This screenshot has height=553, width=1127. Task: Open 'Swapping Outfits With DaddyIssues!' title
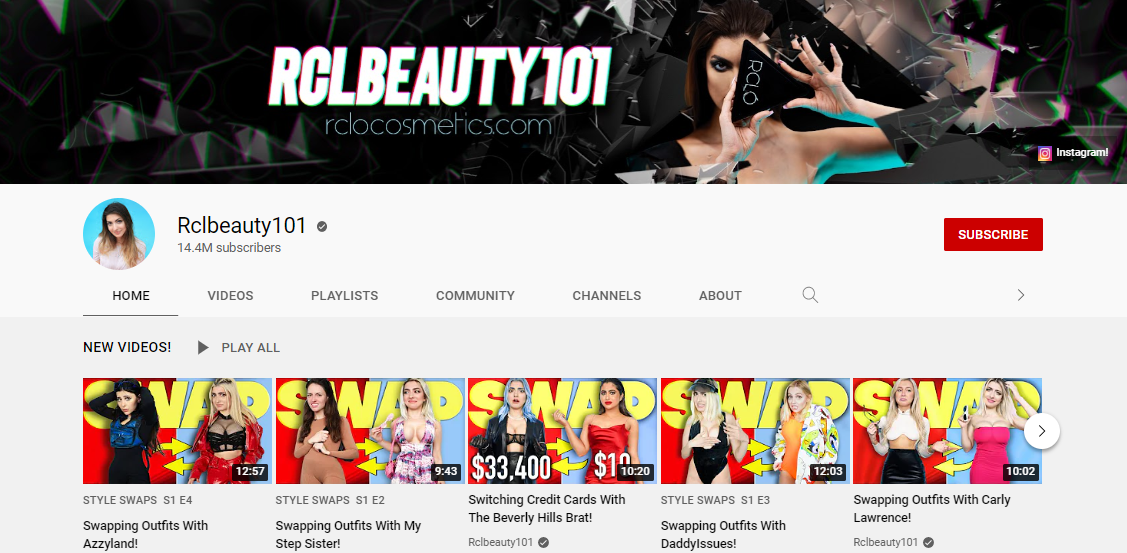tap(723, 534)
